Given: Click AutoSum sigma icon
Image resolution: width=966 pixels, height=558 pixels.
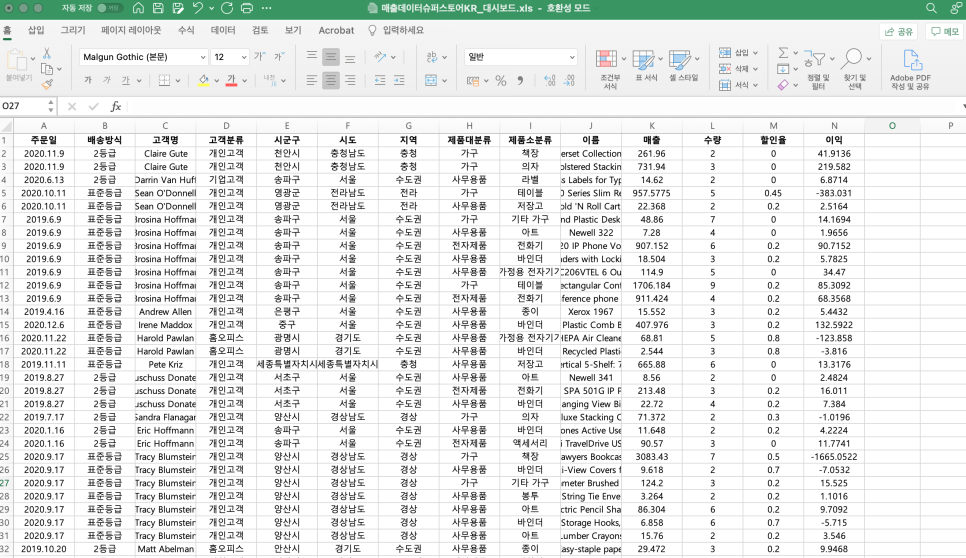Looking at the screenshot, I should click(783, 53).
